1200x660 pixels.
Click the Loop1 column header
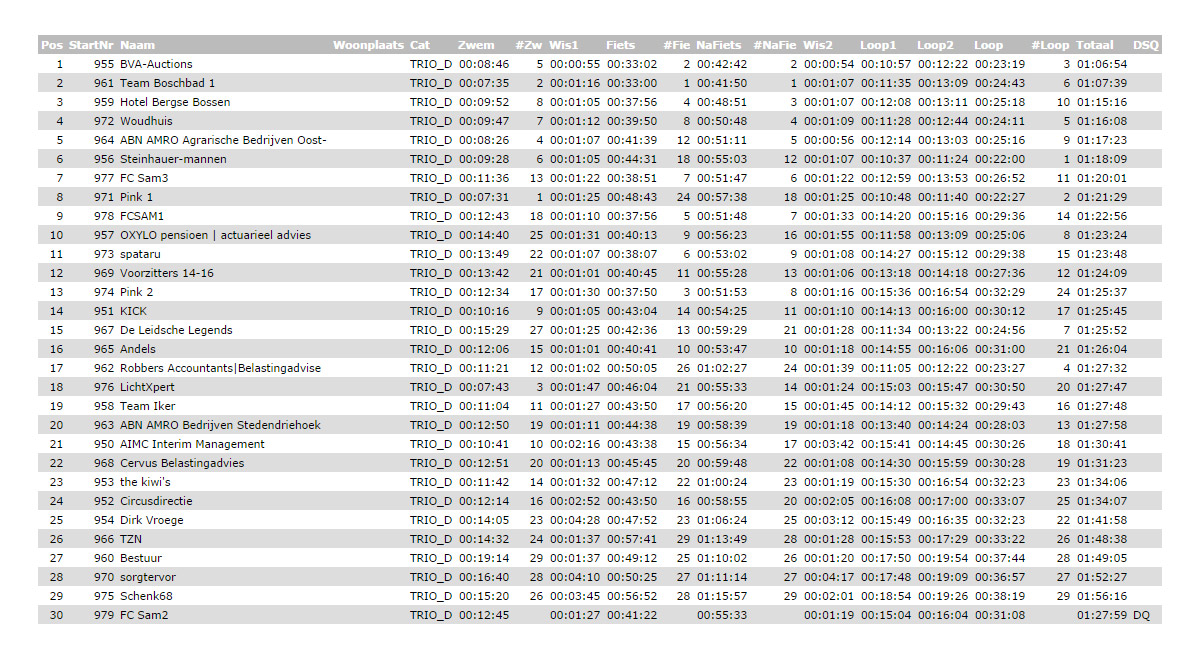(879, 45)
